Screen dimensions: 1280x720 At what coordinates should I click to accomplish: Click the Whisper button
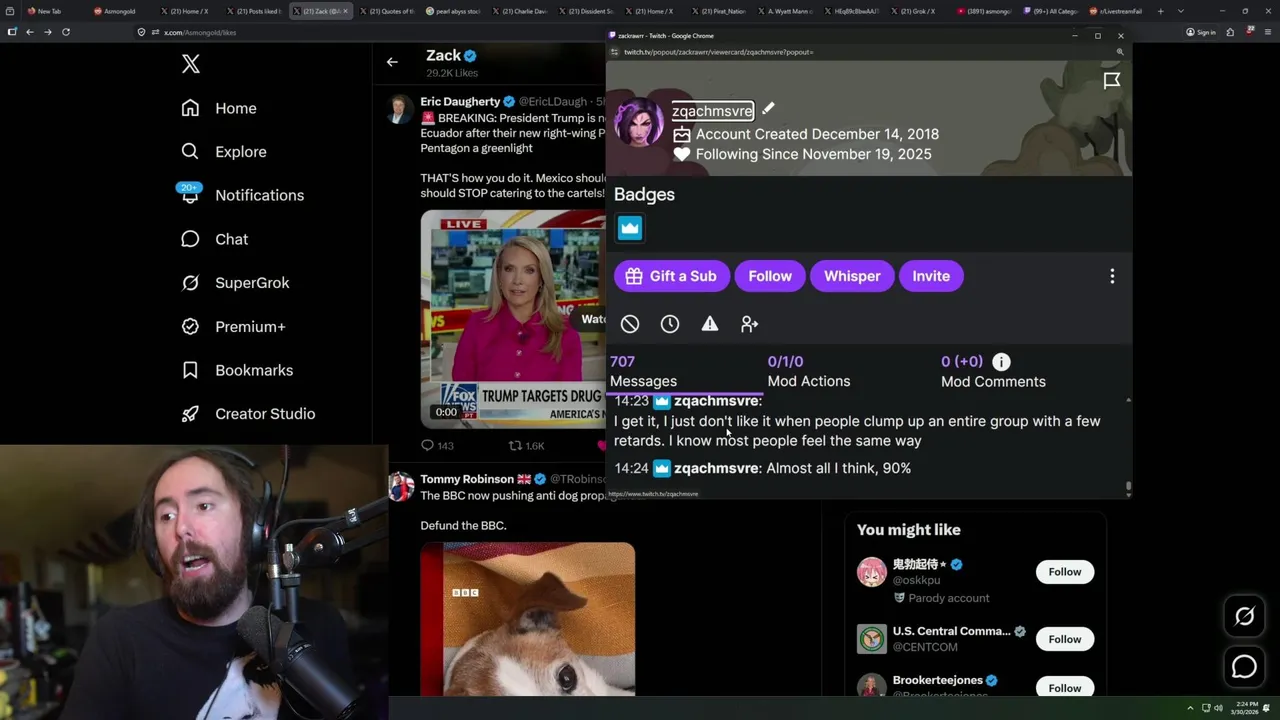coord(852,276)
